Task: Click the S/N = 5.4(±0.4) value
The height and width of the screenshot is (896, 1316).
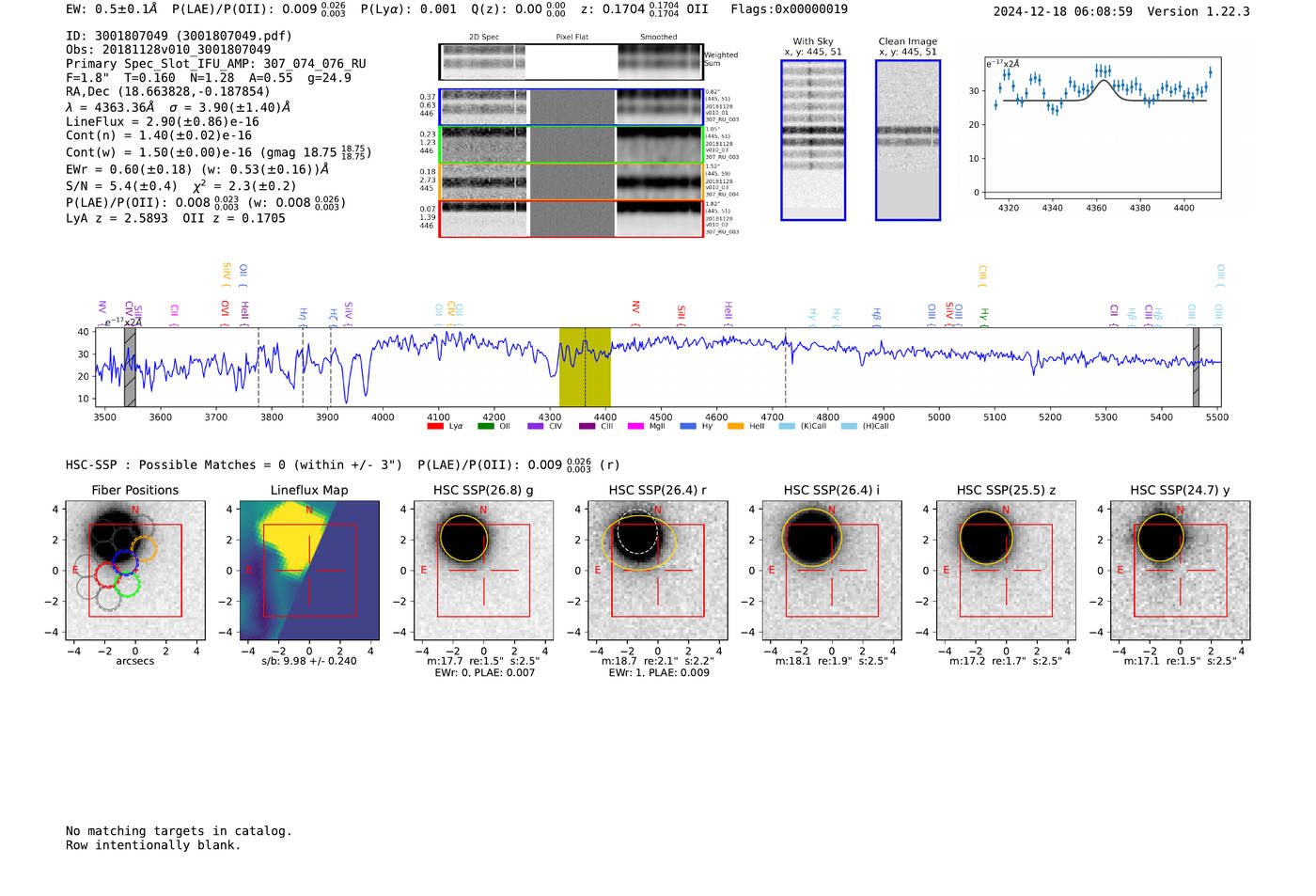Action: click(x=121, y=186)
